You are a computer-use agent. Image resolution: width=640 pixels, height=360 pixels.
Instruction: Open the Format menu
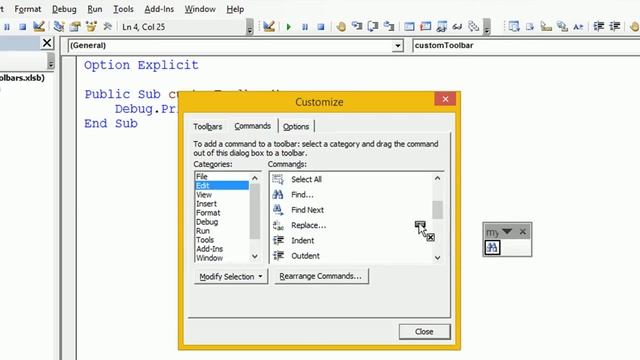point(28,9)
